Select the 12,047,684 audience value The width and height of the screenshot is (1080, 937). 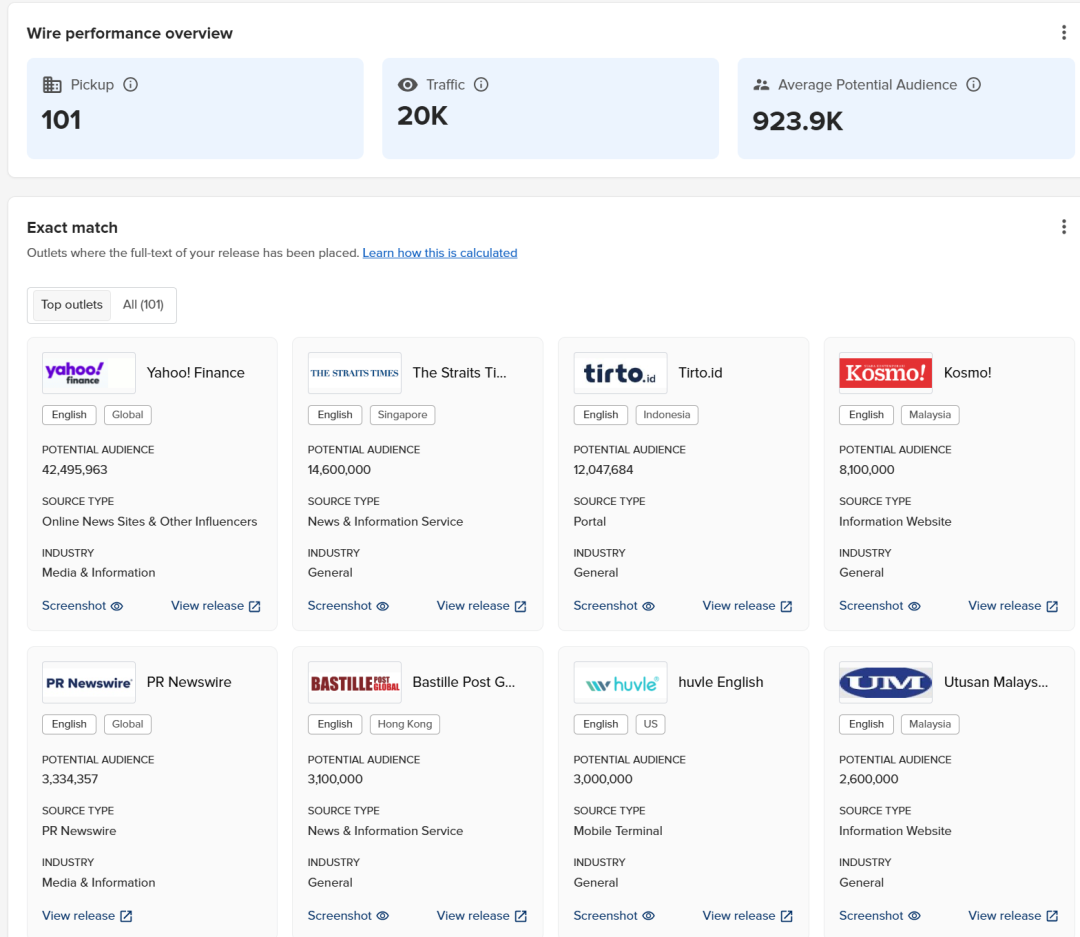point(603,470)
